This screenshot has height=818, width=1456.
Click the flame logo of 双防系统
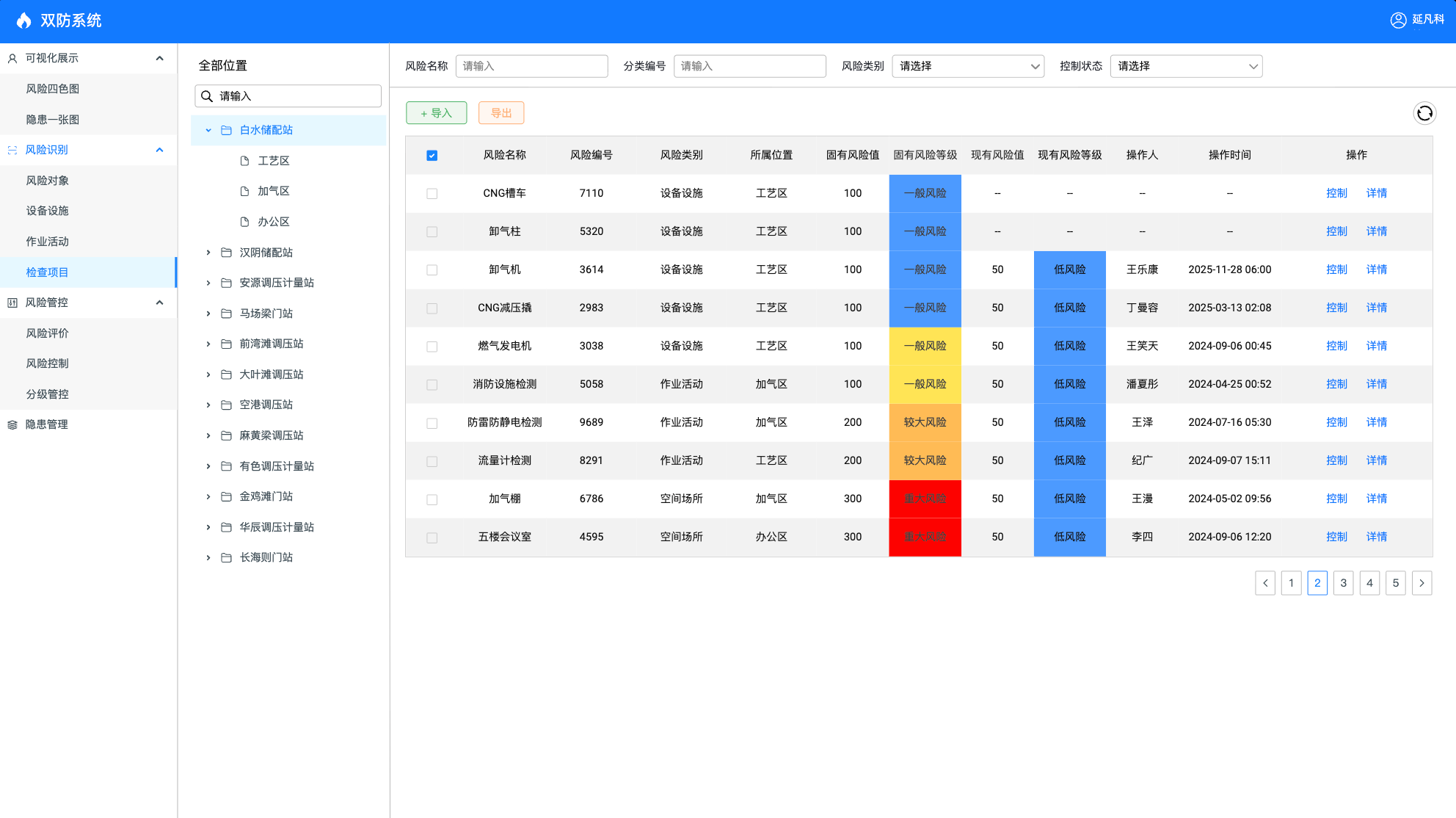point(23,21)
